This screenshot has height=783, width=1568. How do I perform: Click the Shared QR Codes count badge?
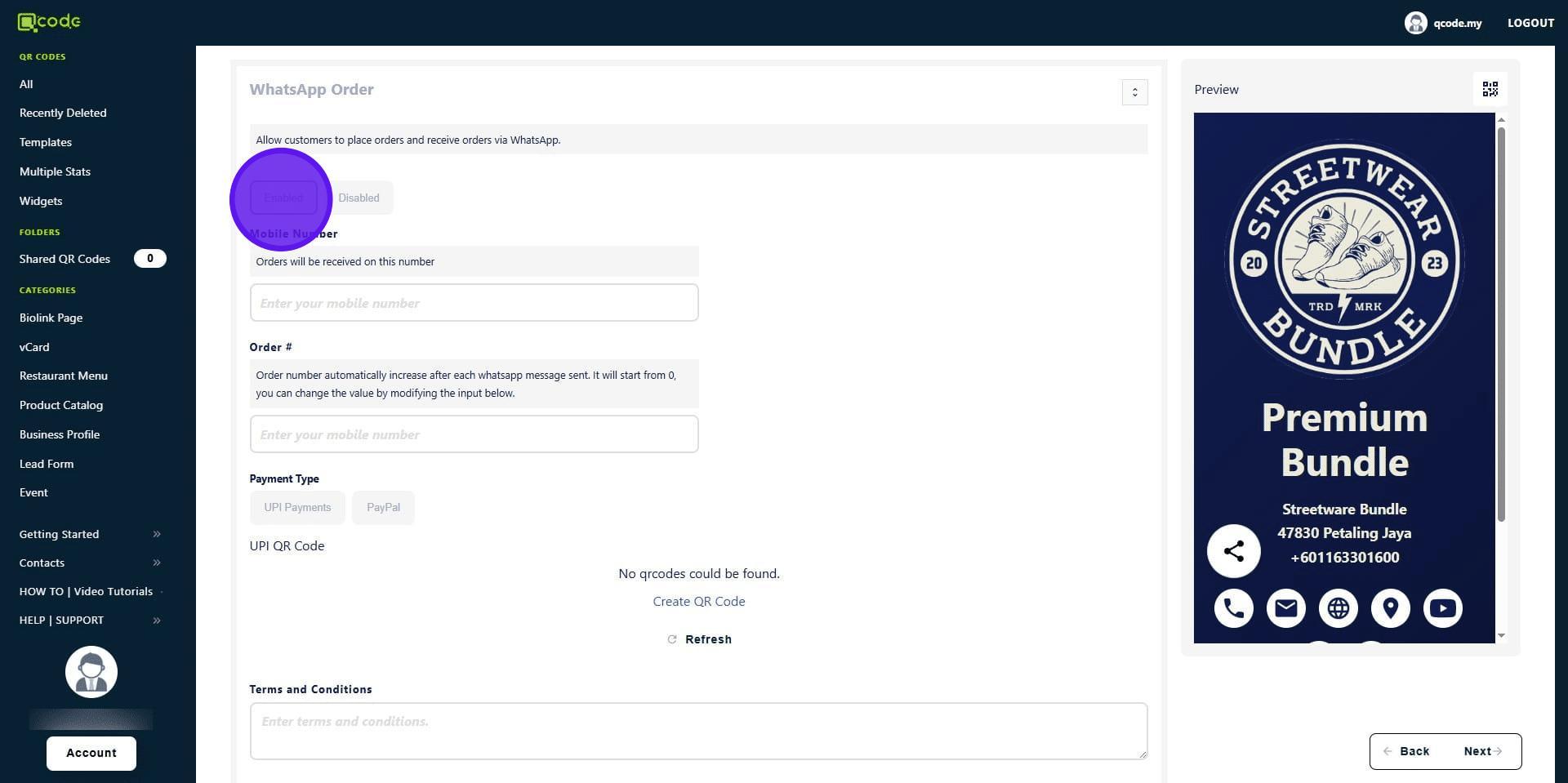(149, 259)
